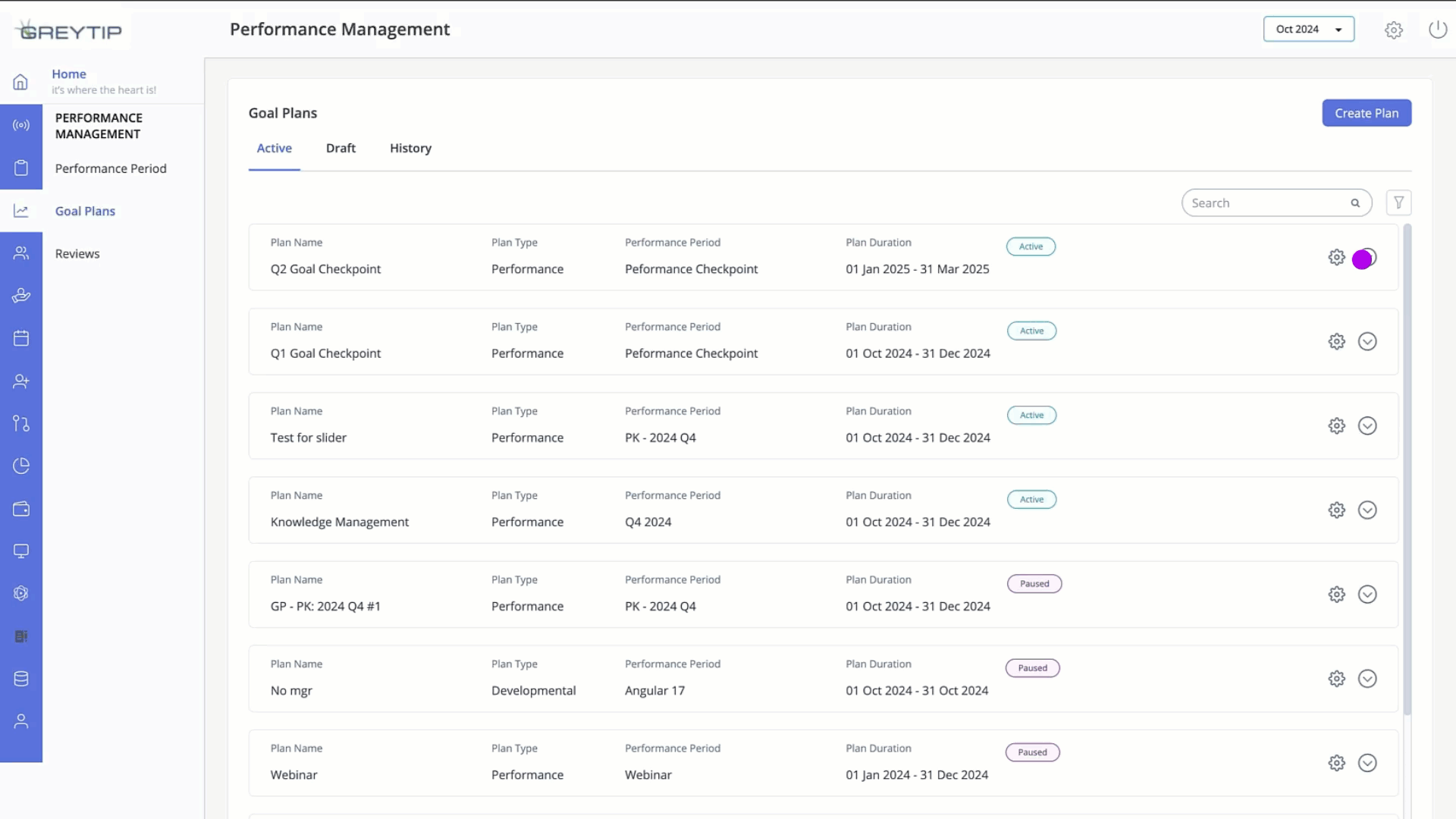Click the pie chart sidebar icon
The image size is (1456, 819).
click(21, 466)
